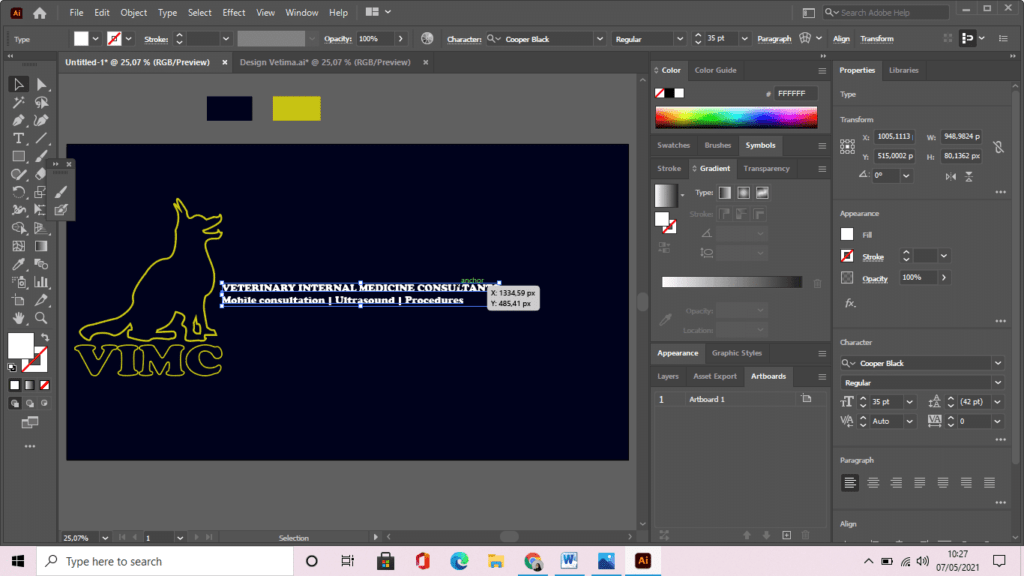Click the Swap Fill and Stroke arrow
The image size is (1024, 576).
tap(45, 338)
